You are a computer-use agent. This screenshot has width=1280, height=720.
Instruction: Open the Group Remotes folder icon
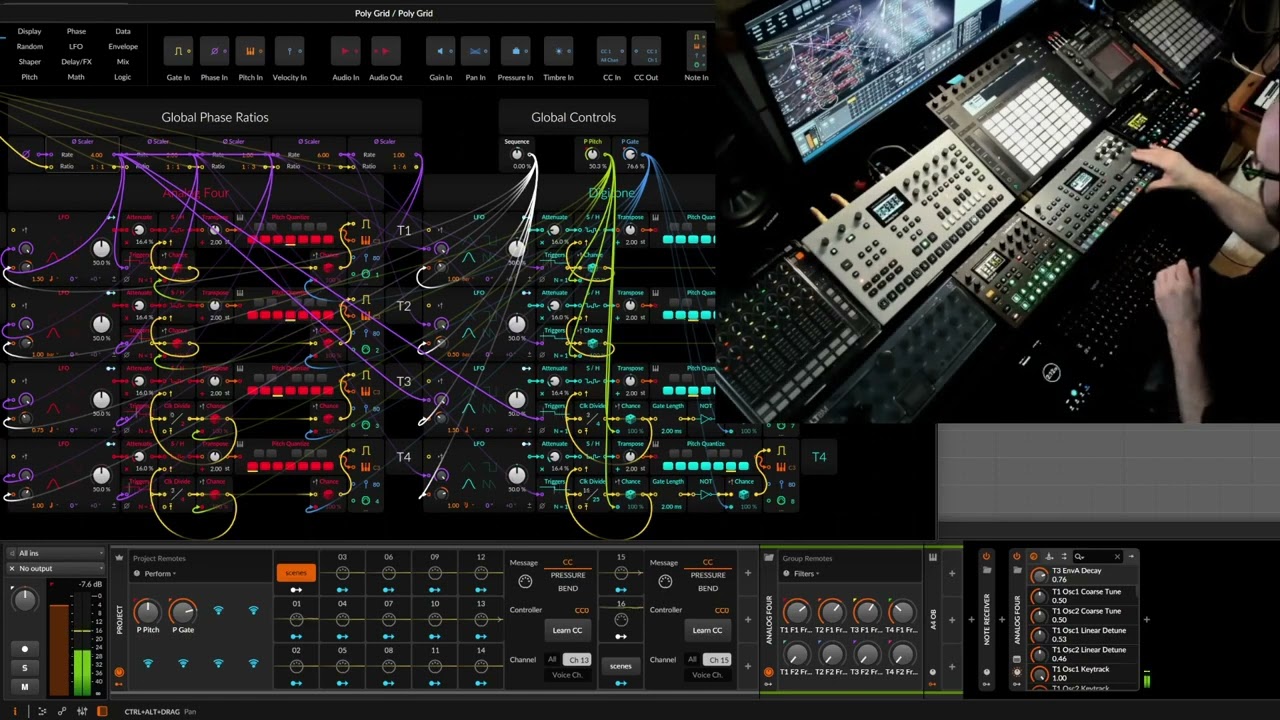click(770, 558)
